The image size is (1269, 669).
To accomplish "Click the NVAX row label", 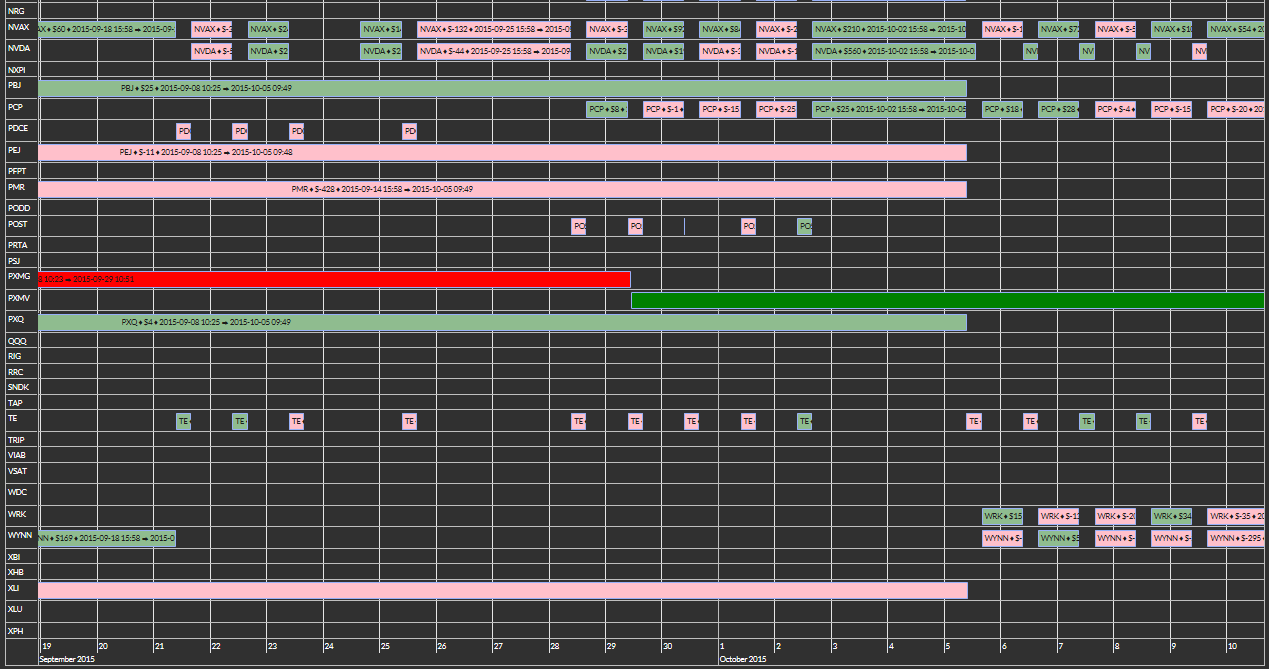I will (x=18, y=27).
